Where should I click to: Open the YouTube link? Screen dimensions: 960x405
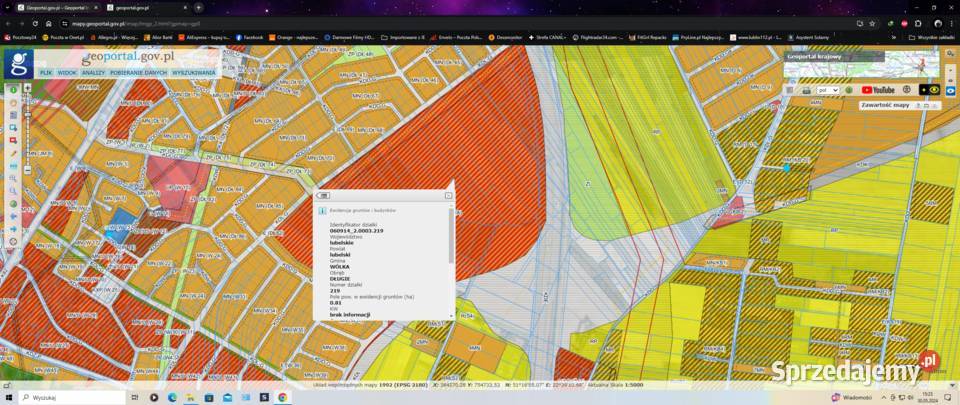click(x=879, y=90)
